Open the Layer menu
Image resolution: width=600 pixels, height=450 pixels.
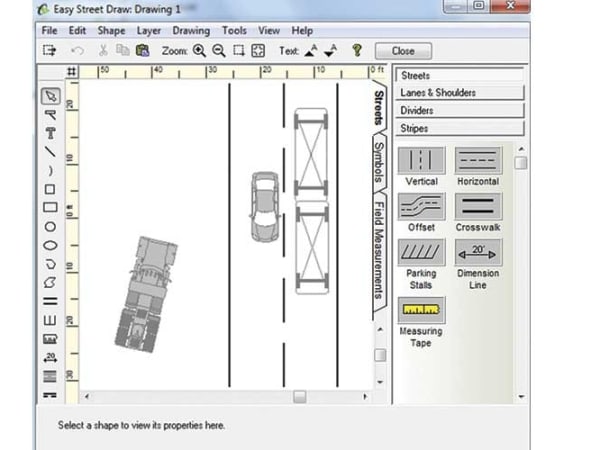point(149,31)
